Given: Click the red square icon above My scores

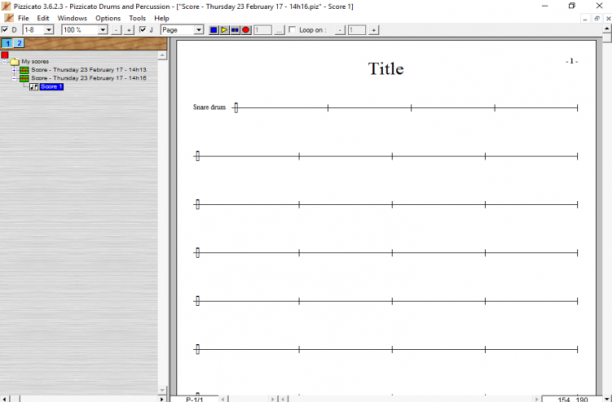Looking at the screenshot, I should 5,55.
